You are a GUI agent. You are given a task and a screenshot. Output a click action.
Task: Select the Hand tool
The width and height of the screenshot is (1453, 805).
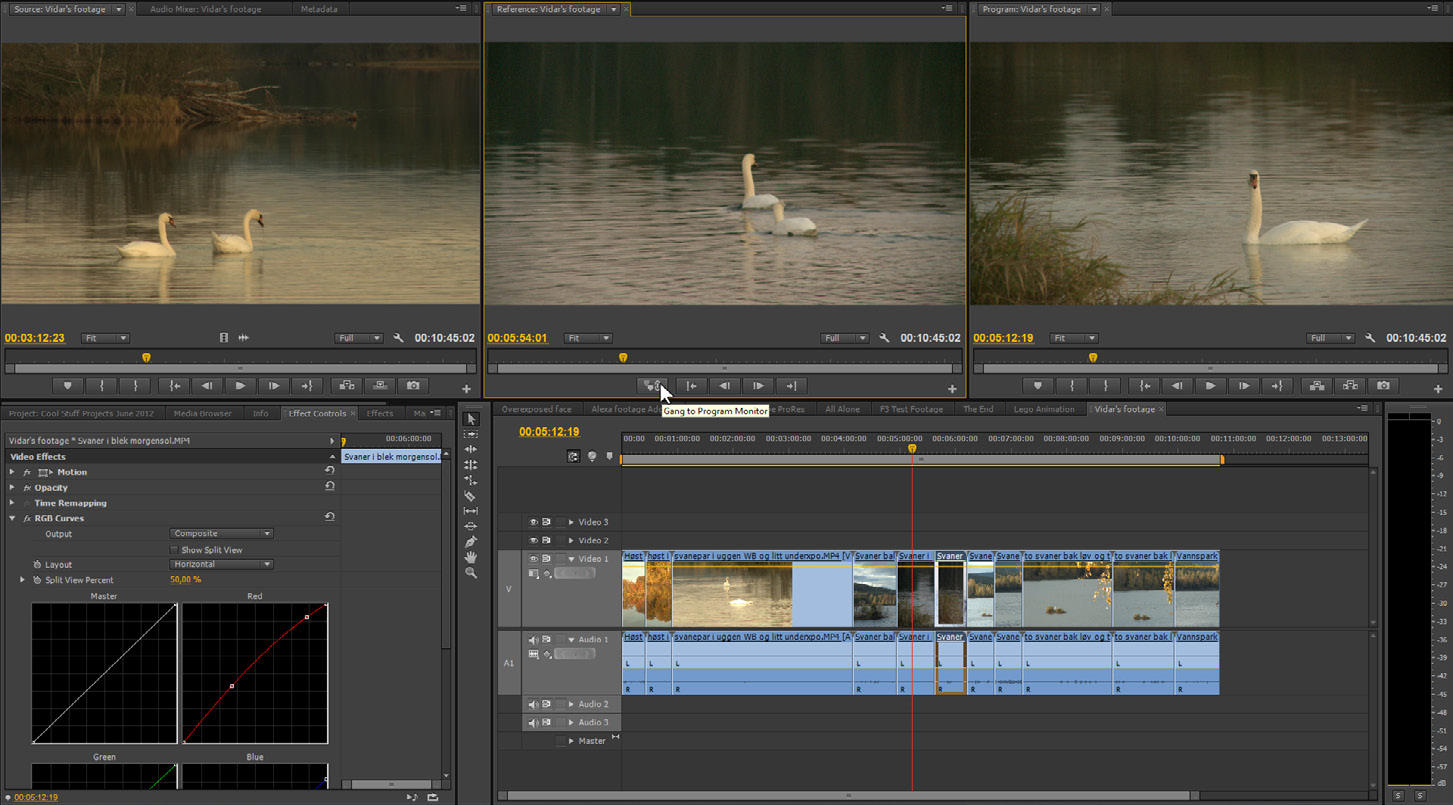tap(471, 557)
